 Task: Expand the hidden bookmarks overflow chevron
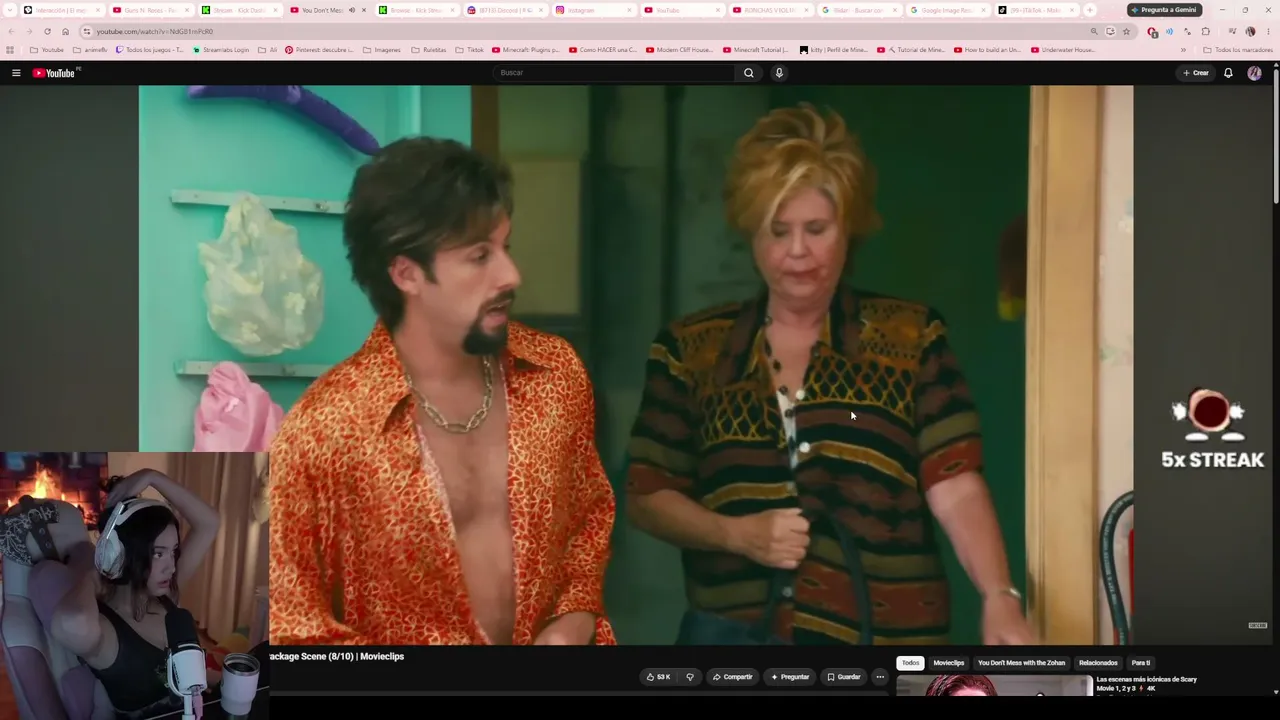click(x=1183, y=50)
